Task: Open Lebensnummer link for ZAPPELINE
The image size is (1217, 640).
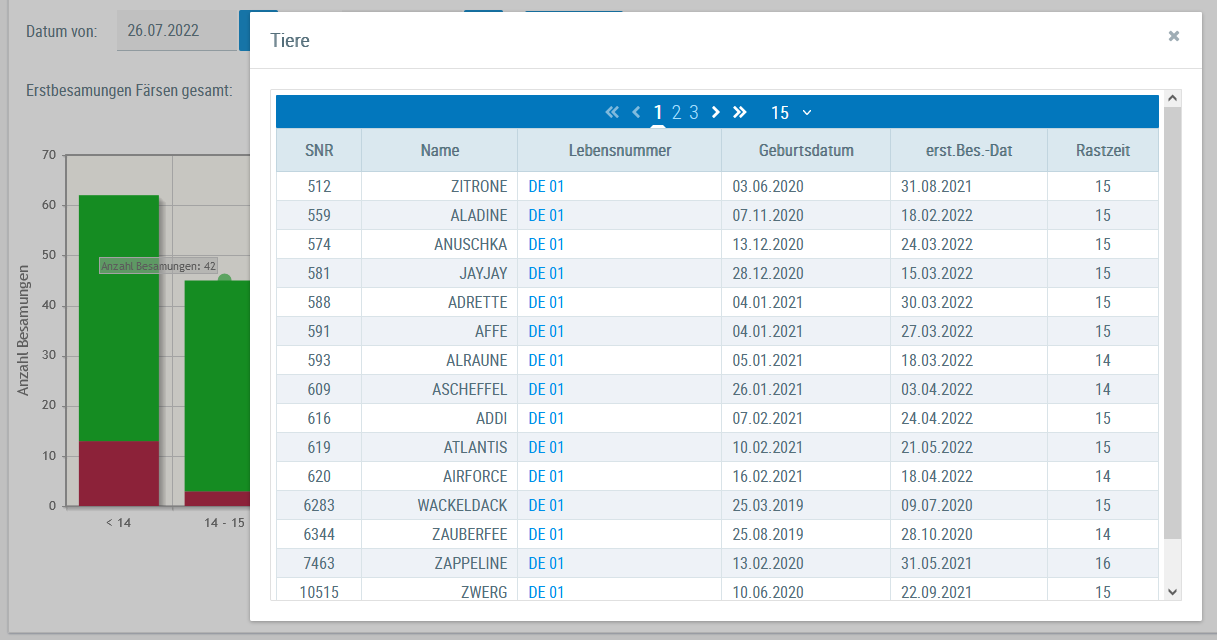Action: (546, 563)
